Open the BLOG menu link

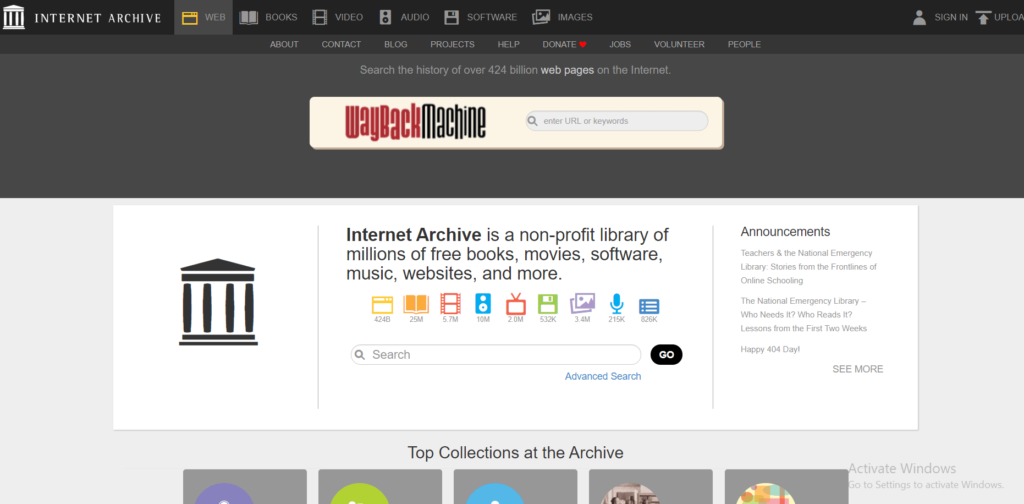point(396,44)
